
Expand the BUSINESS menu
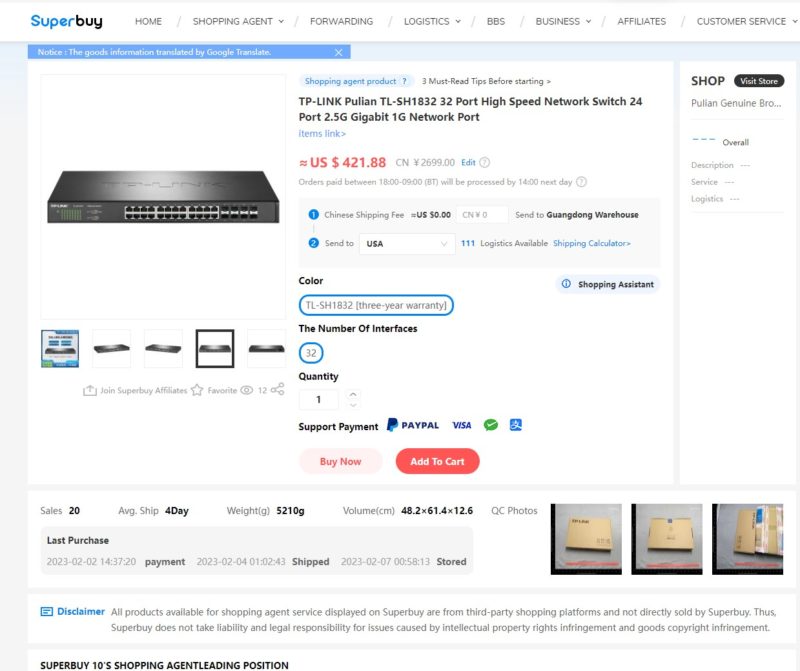(563, 21)
